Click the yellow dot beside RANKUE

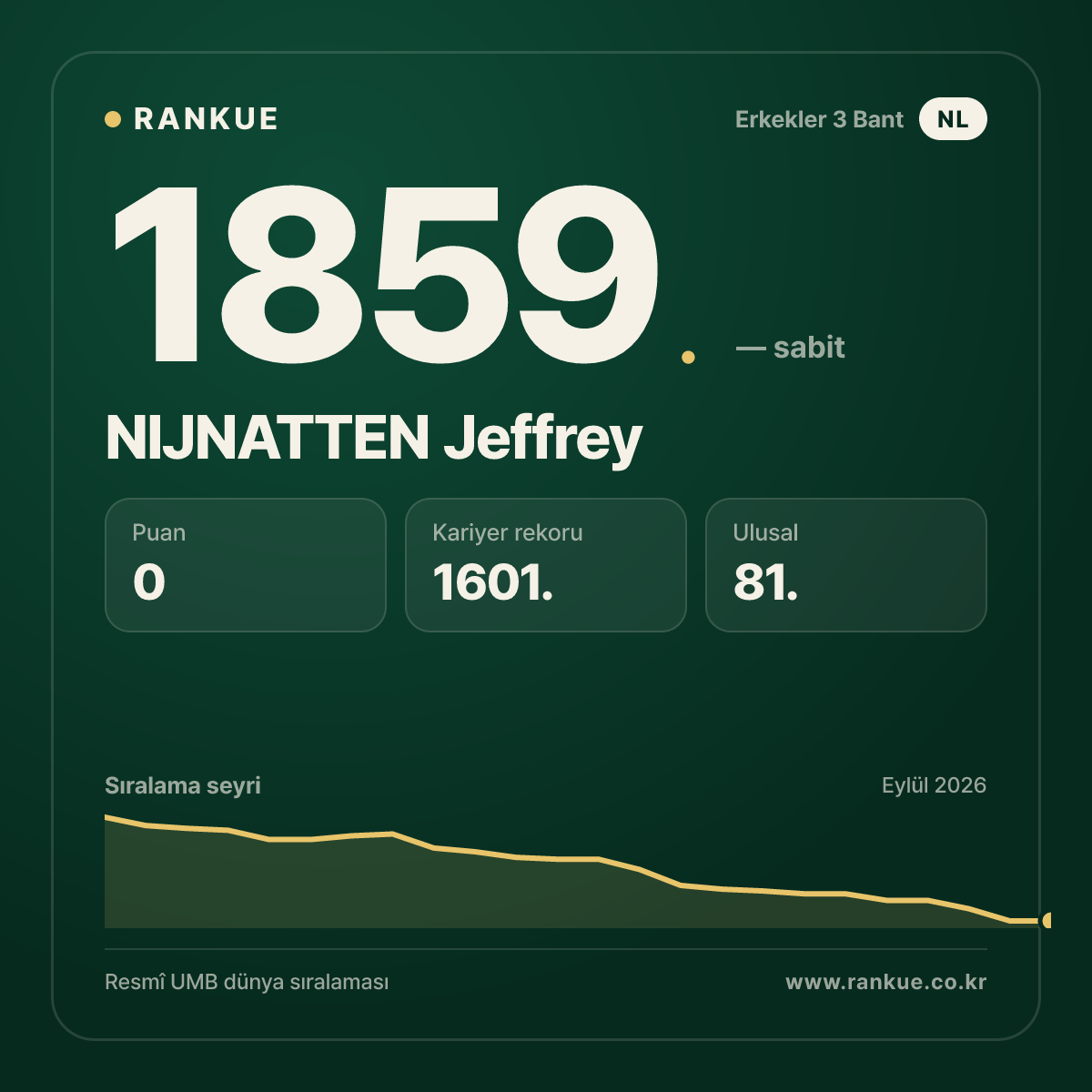pyautogui.click(x=113, y=119)
